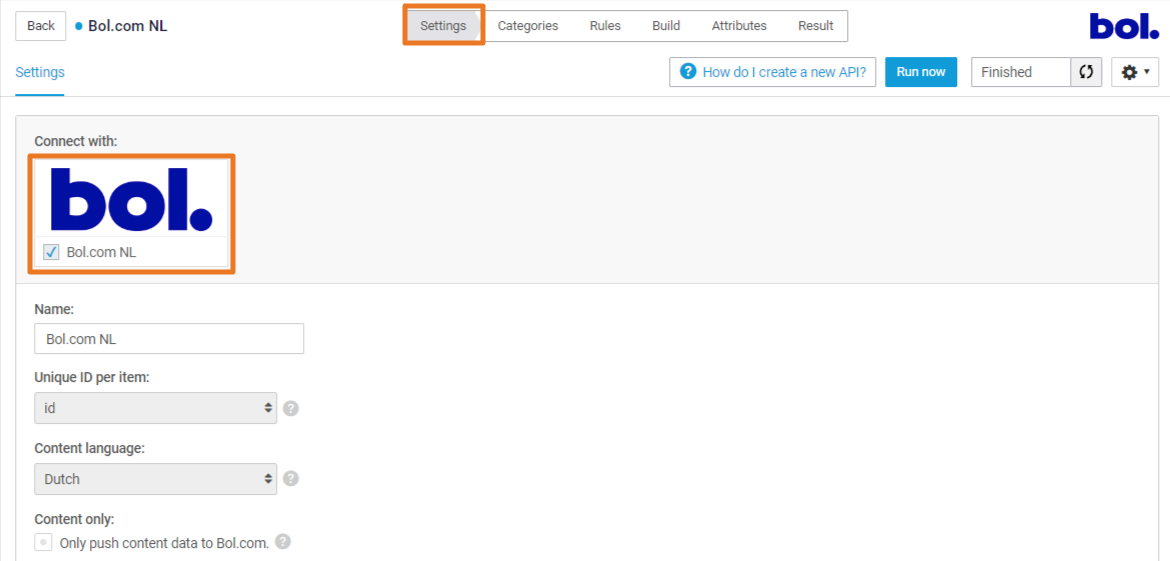Click the Finished status field
The height and width of the screenshot is (561, 1170).
click(1021, 72)
